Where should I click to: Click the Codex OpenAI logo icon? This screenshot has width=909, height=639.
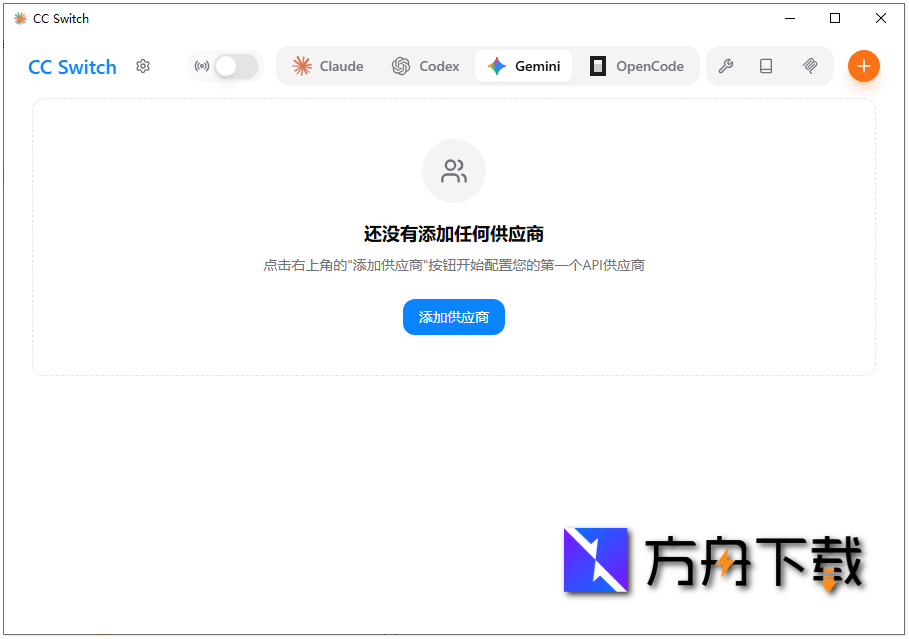point(400,66)
